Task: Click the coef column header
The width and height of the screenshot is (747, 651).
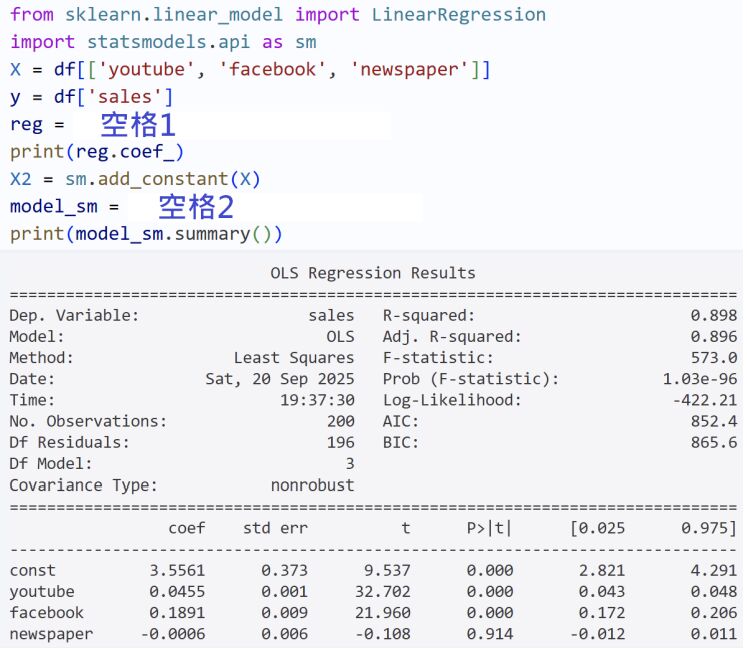Action: [x=187, y=528]
